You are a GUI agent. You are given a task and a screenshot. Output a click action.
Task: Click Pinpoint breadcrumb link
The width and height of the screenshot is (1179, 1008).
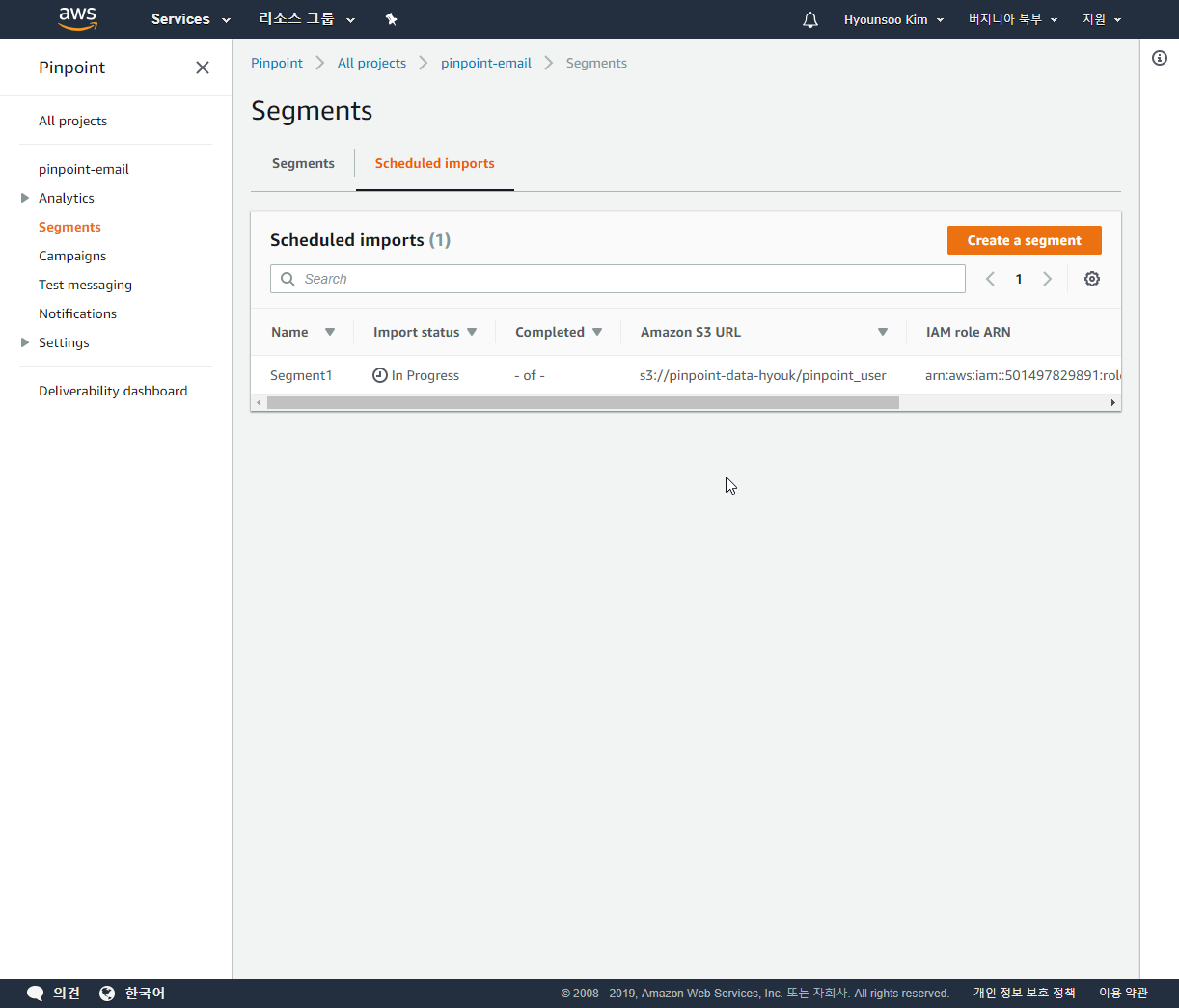[x=277, y=63]
